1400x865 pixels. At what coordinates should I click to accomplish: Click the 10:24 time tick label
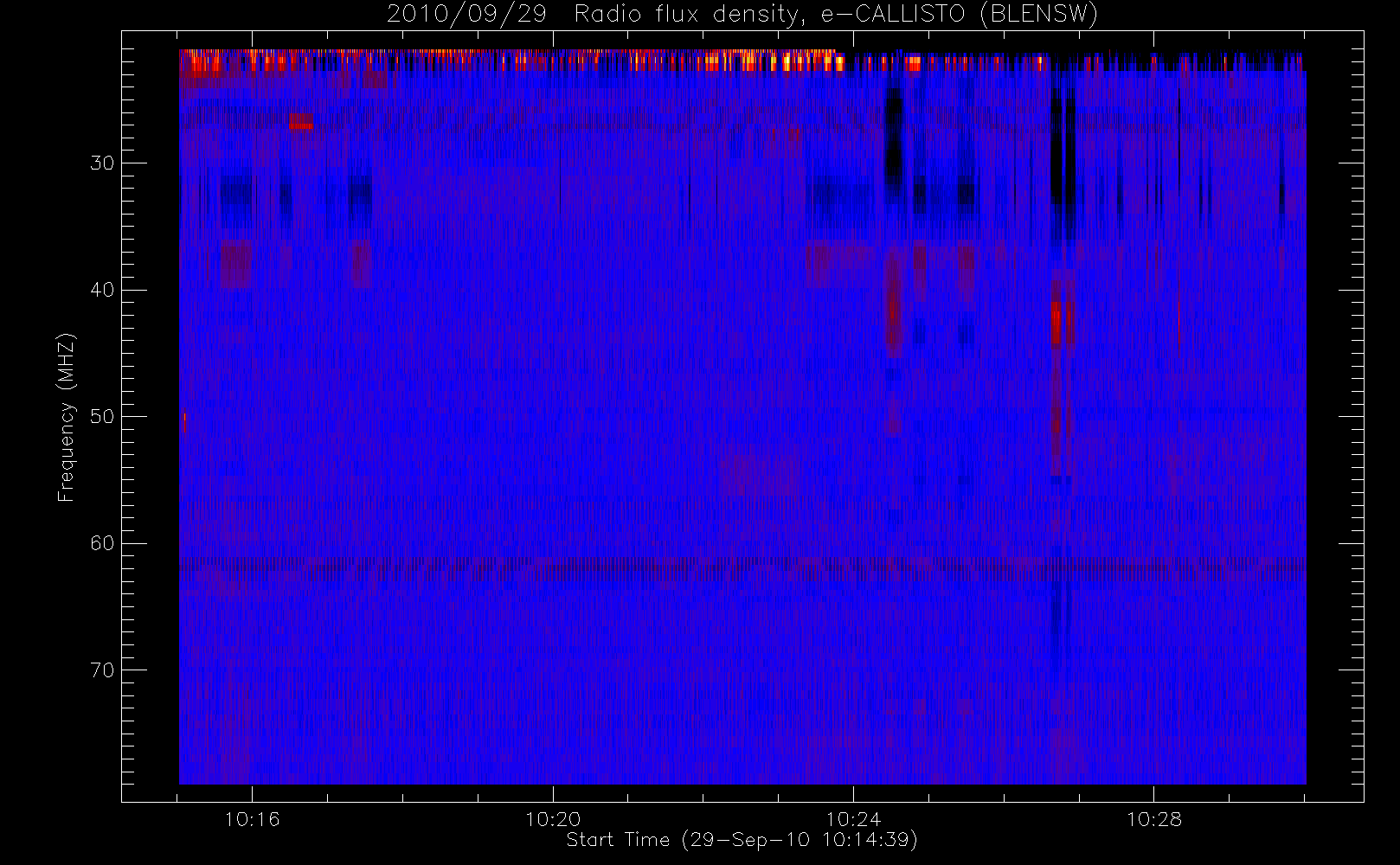click(853, 819)
